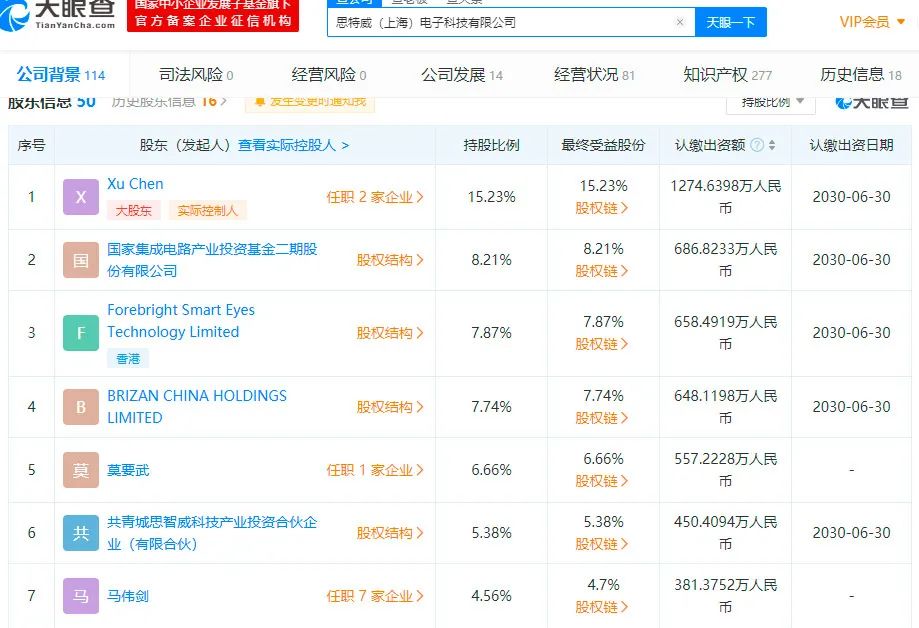Open 股权链 under 8.21% beneficial share
This screenshot has height=628, width=919.
click(x=602, y=271)
